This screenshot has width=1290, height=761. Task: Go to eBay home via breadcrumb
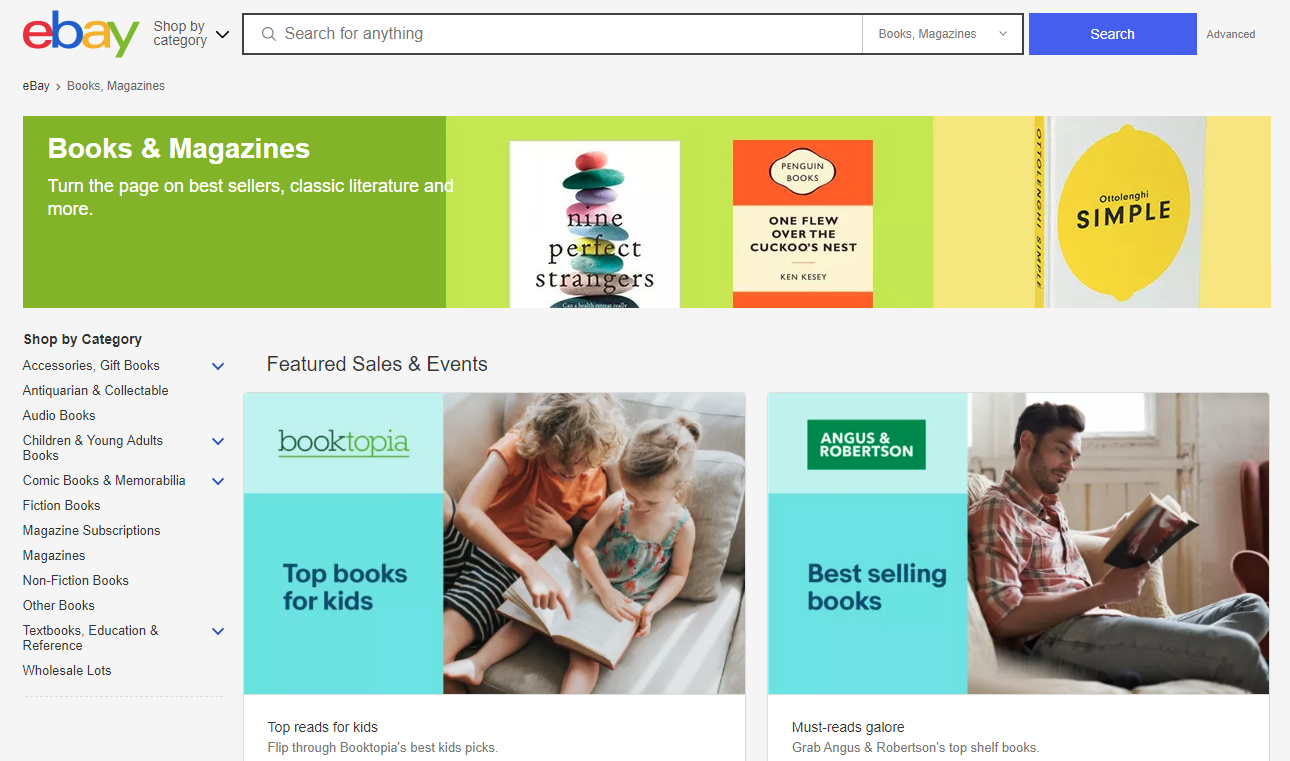click(x=36, y=86)
